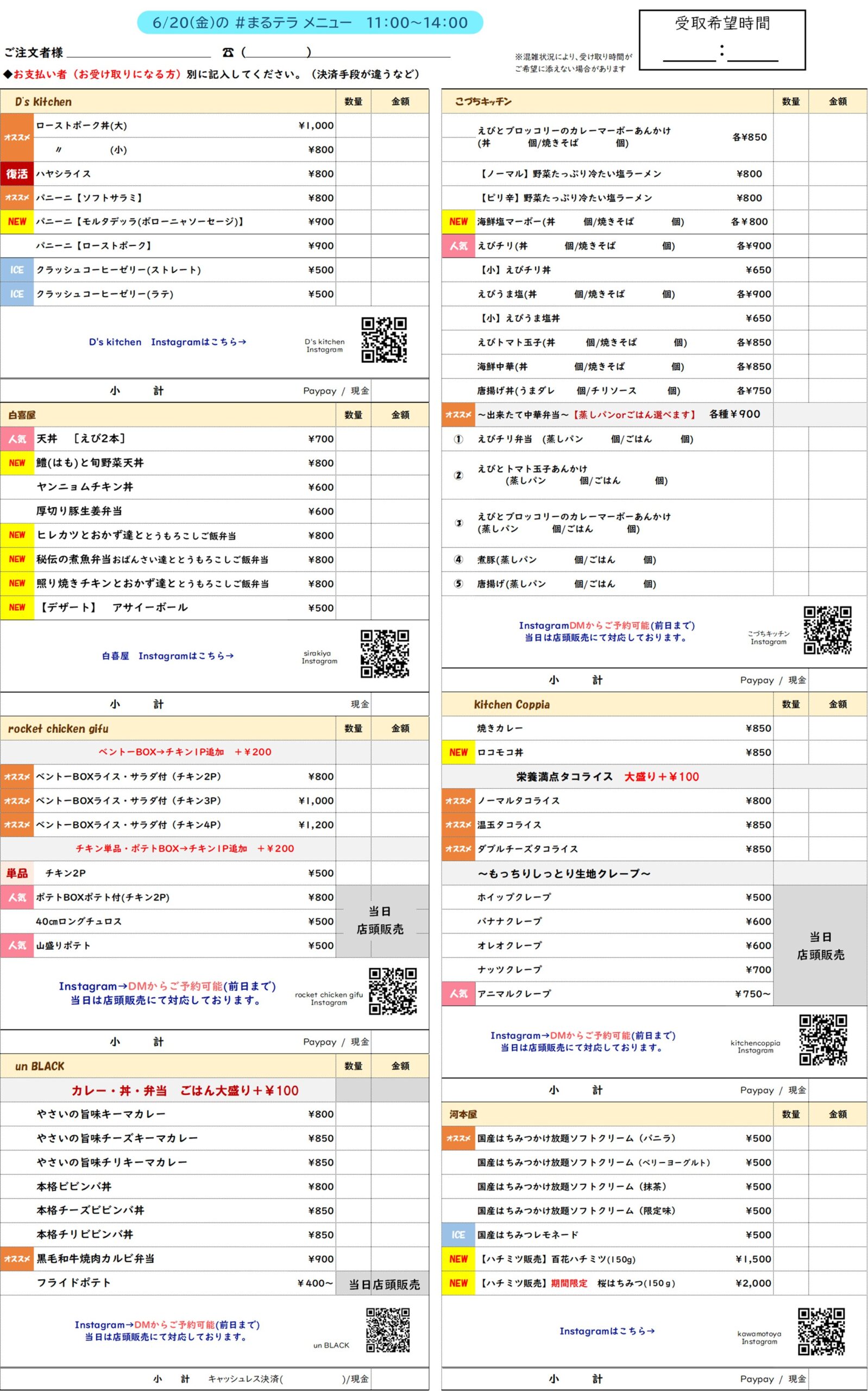Viewport: 868px width, 1391px height.
Task: Click the D's kitchen section header
Action: point(168,102)
